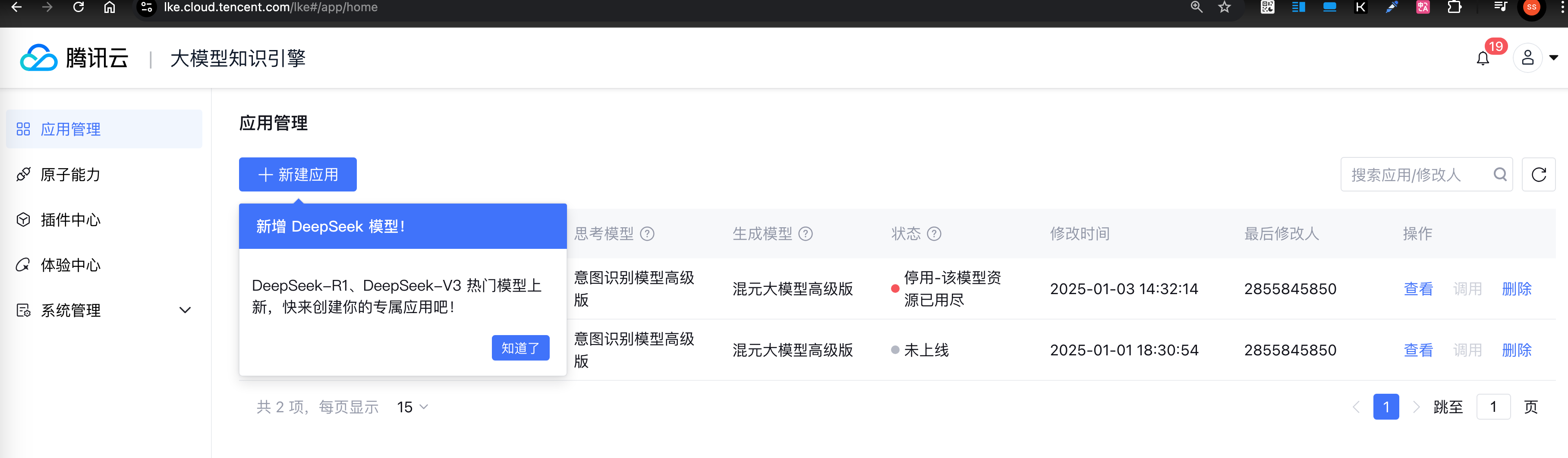Show help for 生成模型 column

pos(806,234)
